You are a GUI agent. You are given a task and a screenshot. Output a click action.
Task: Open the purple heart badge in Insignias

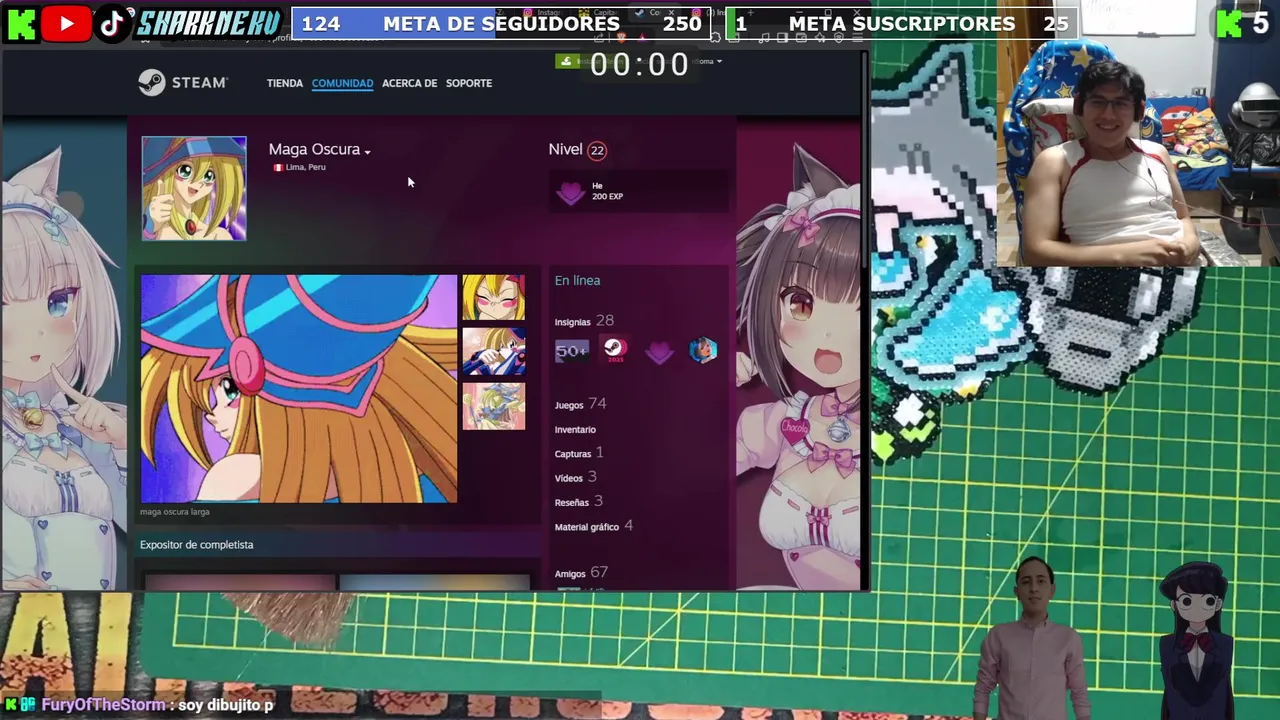(658, 351)
